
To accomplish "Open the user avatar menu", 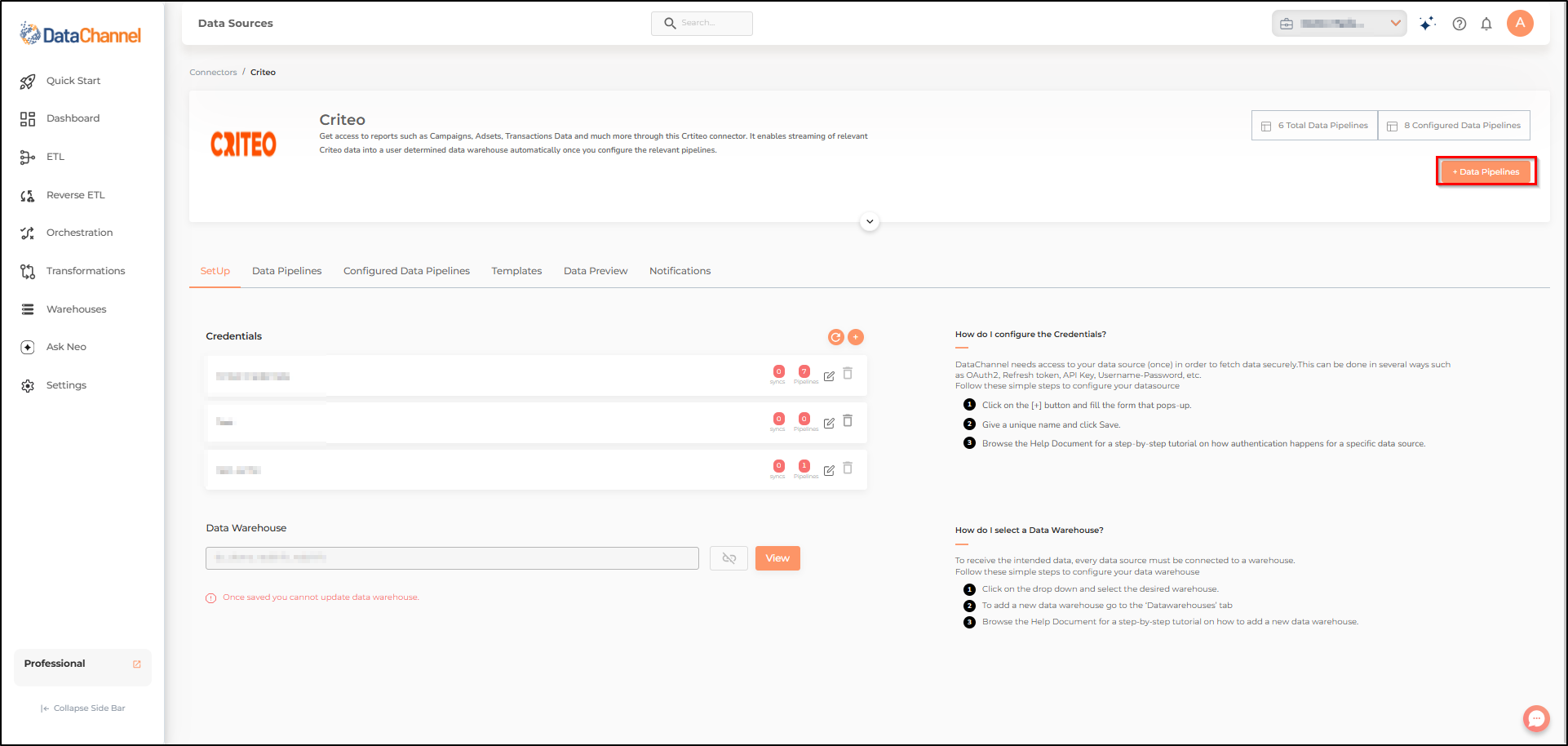I will [x=1520, y=23].
